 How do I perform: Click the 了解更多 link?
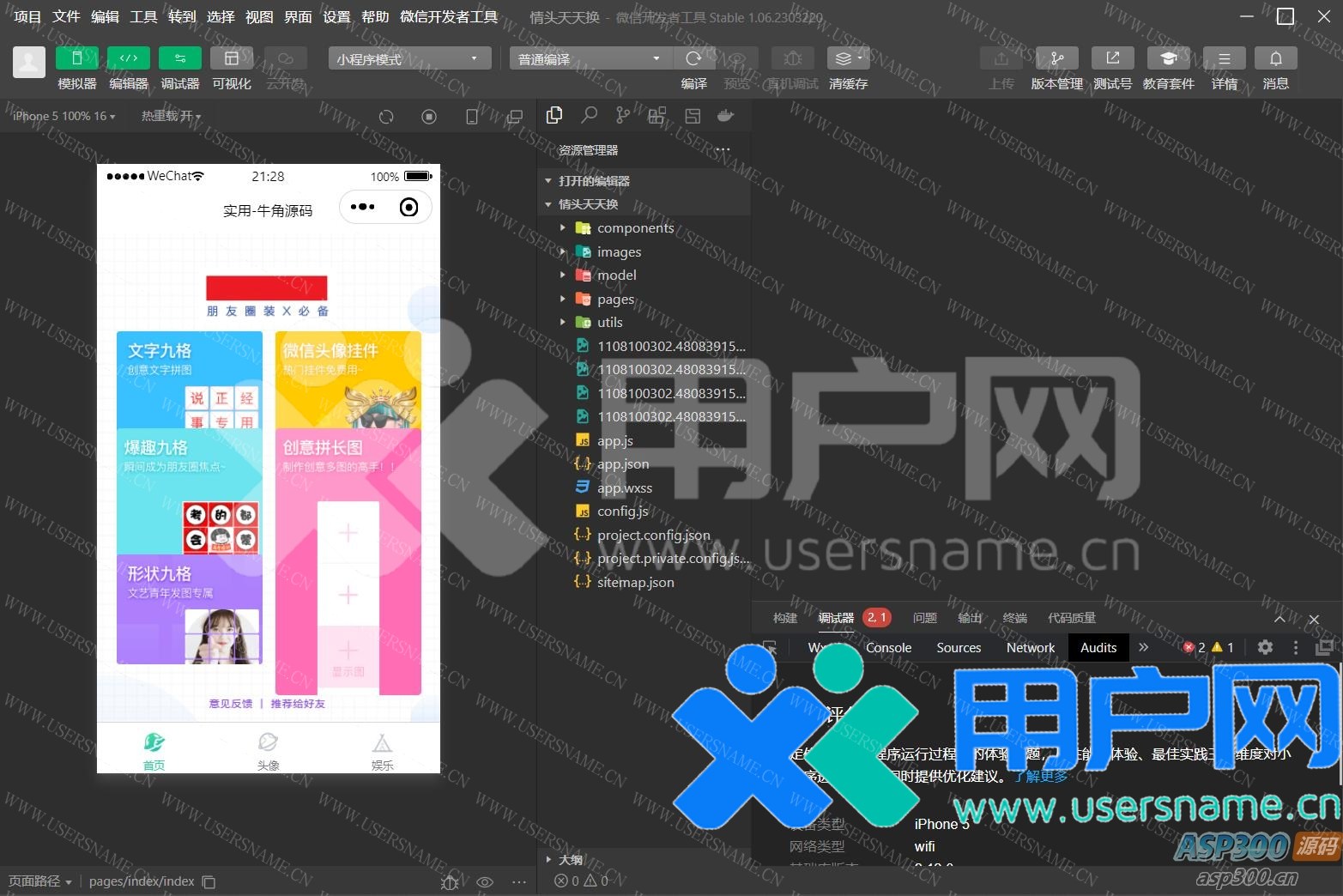coord(1041,776)
